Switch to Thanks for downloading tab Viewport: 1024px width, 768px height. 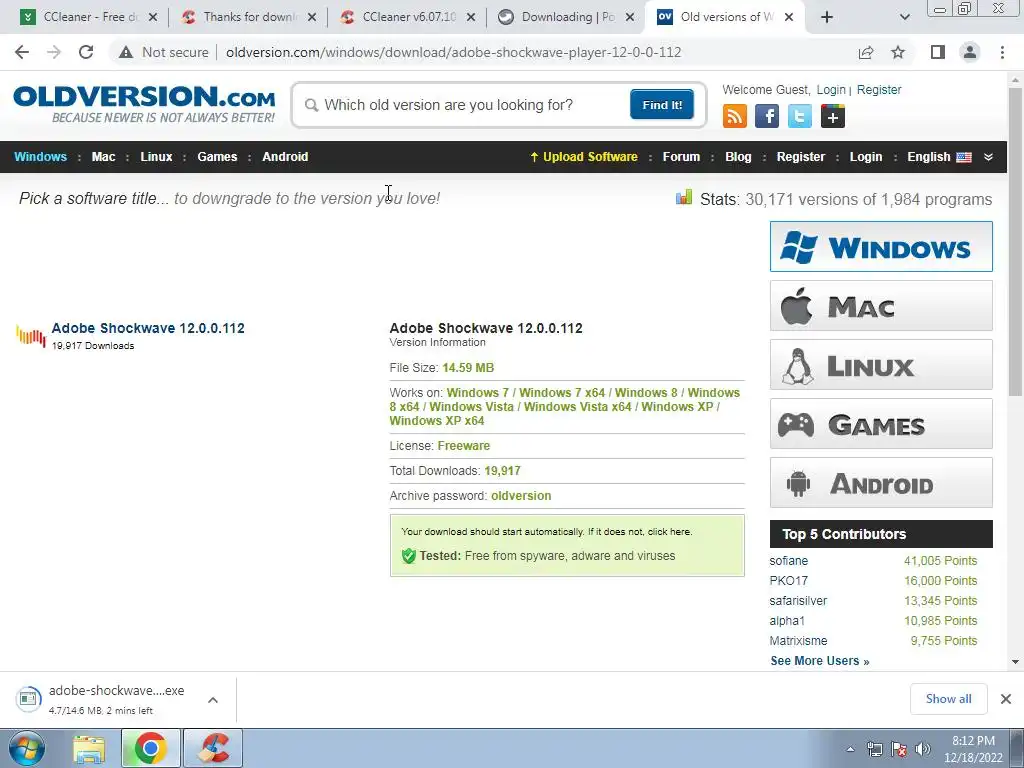pyautogui.click(x=249, y=17)
